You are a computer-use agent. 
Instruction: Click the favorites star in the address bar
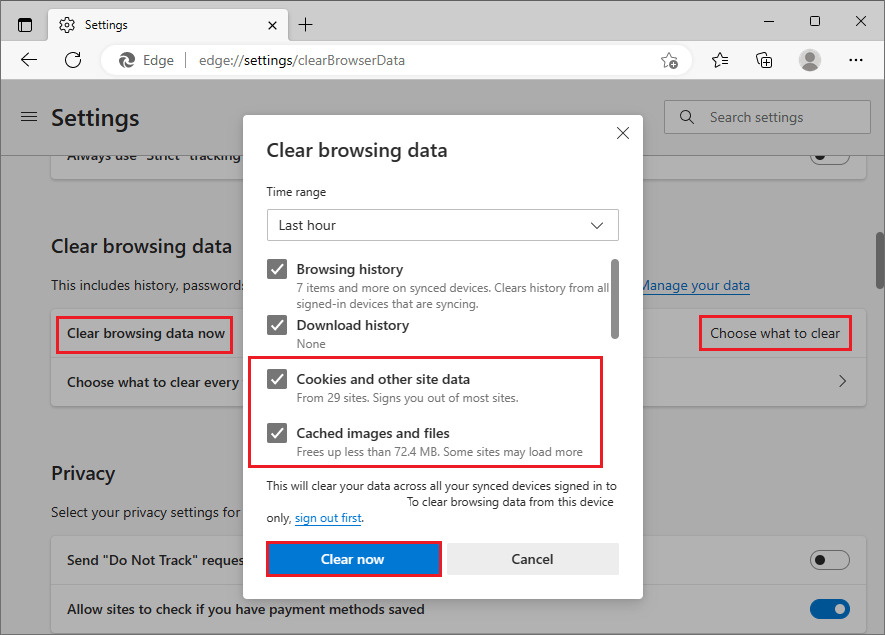668,60
